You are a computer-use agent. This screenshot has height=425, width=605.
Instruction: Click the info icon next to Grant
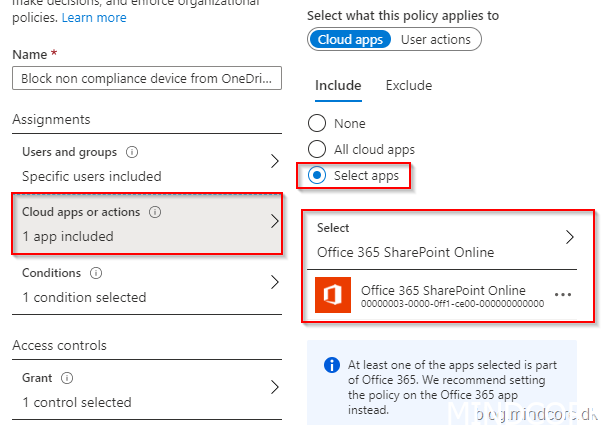[x=66, y=379]
